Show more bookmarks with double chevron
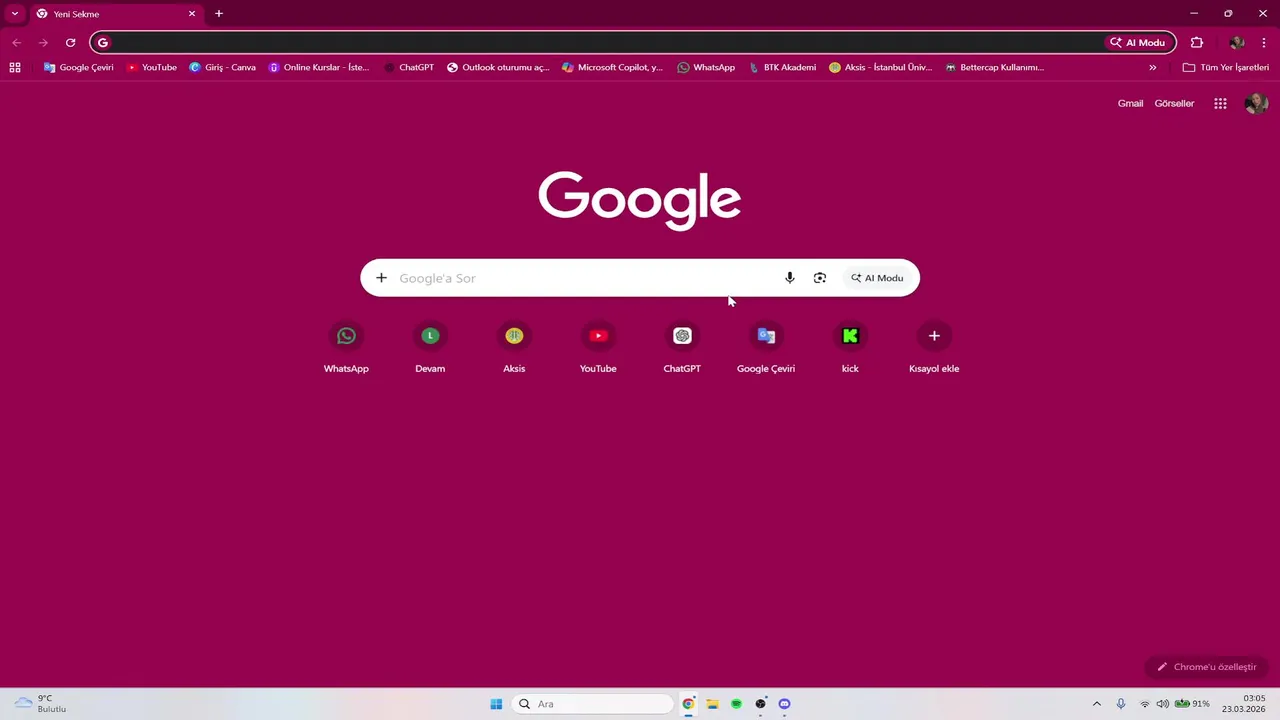The height and width of the screenshot is (720, 1280). 1152,67
